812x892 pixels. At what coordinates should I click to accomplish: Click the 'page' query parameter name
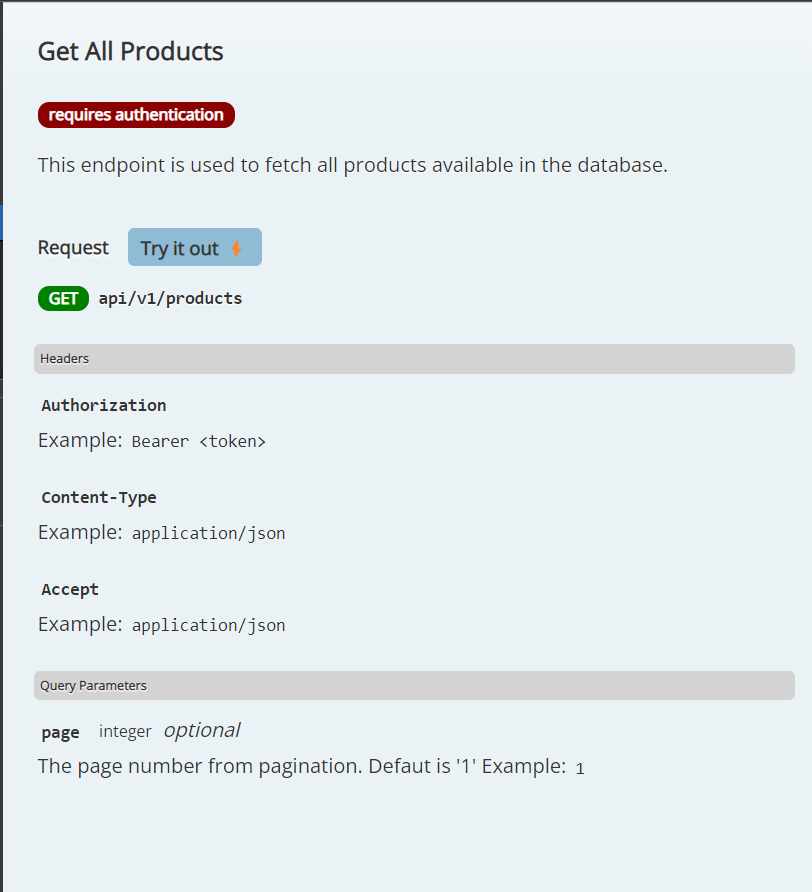60,731
